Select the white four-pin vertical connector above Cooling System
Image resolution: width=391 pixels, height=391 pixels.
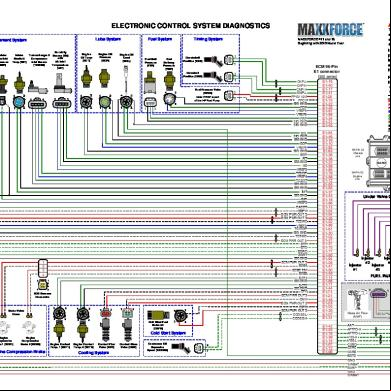(x=43, y=269)
